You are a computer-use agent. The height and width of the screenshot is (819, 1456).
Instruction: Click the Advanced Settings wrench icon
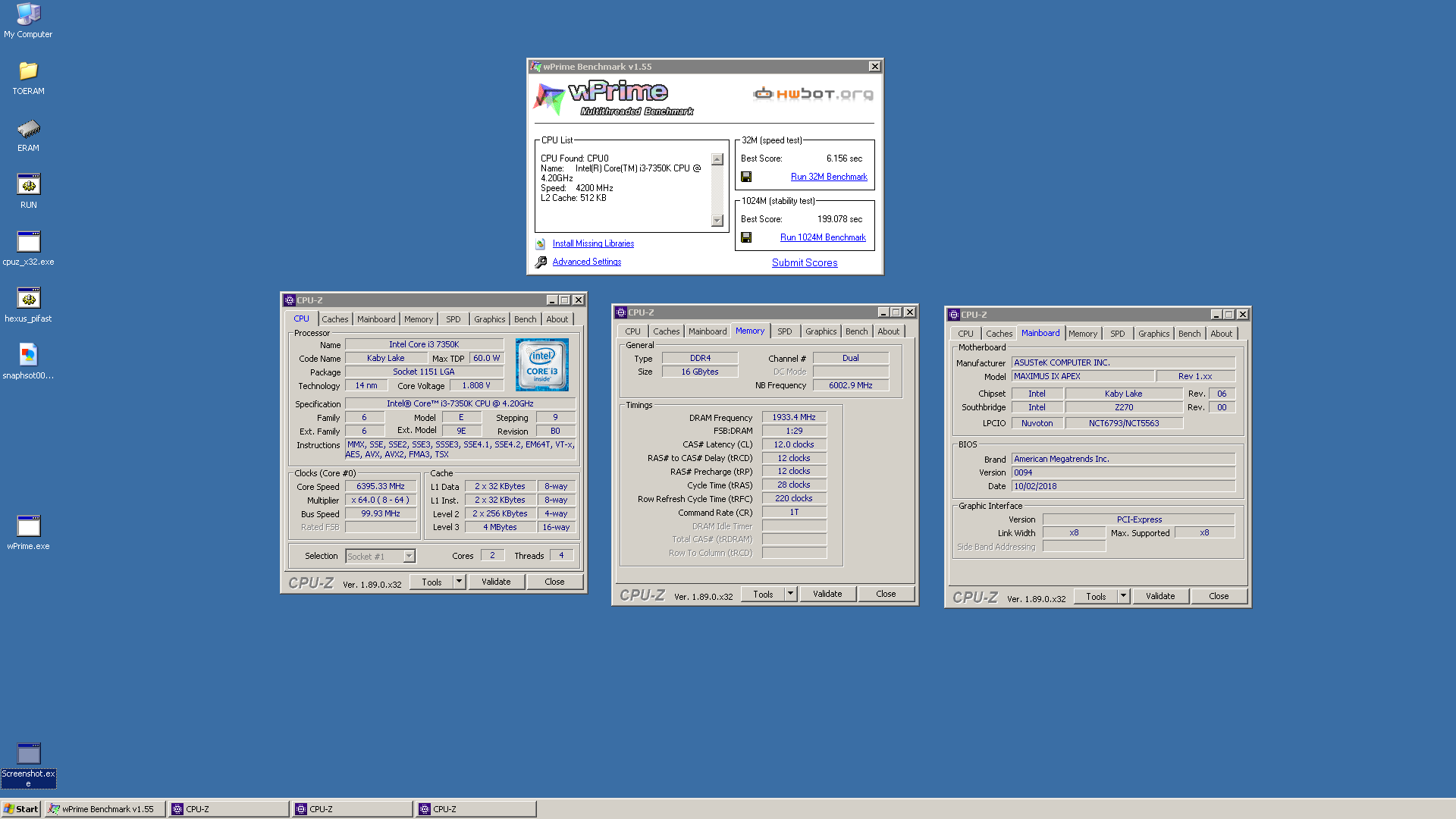541,262
